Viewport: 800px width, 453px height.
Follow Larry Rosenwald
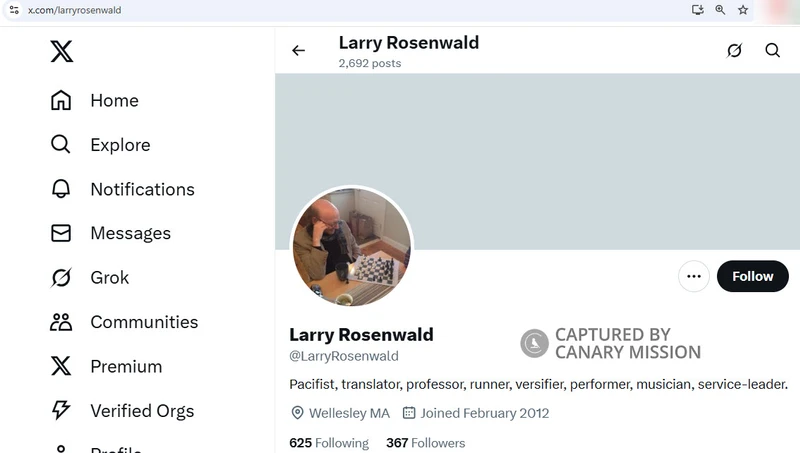(x=753, y=276)
